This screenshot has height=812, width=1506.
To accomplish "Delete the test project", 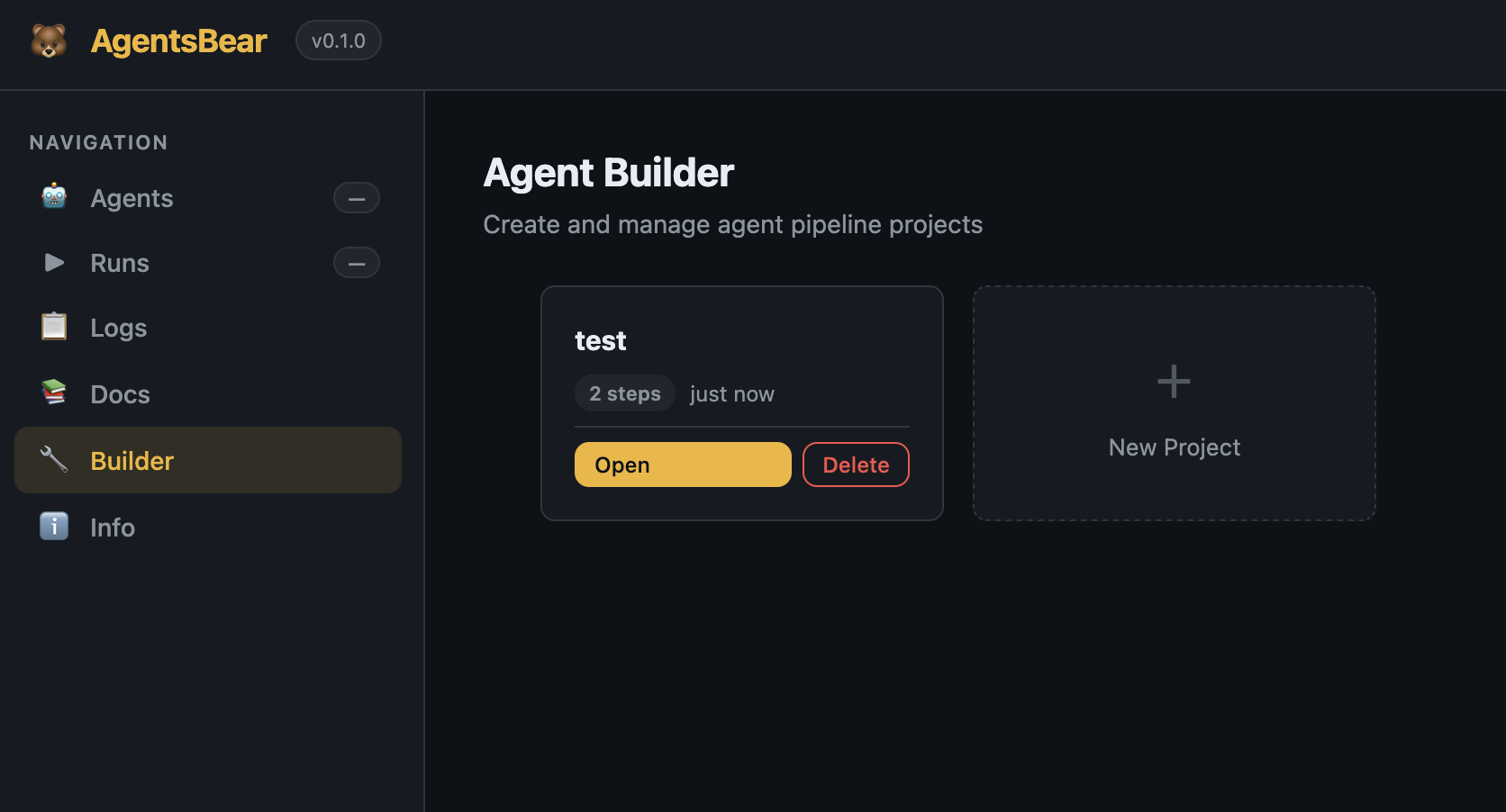I will point(856,465).
